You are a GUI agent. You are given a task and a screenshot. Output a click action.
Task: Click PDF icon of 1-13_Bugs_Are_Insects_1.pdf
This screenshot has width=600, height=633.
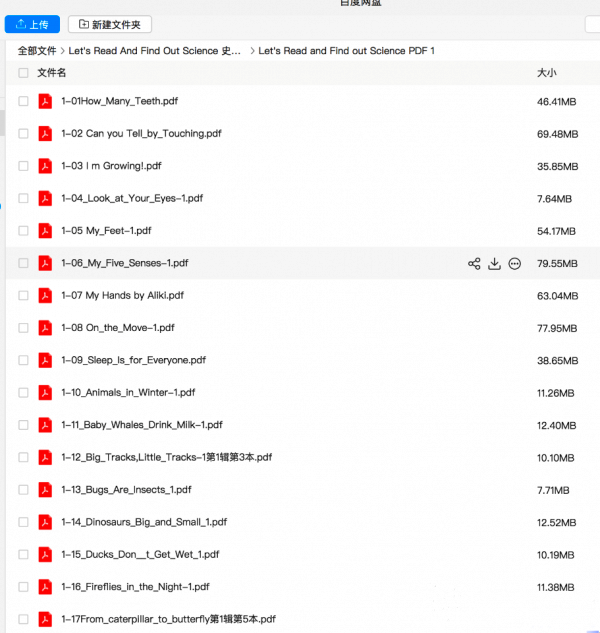click(45, 490)
